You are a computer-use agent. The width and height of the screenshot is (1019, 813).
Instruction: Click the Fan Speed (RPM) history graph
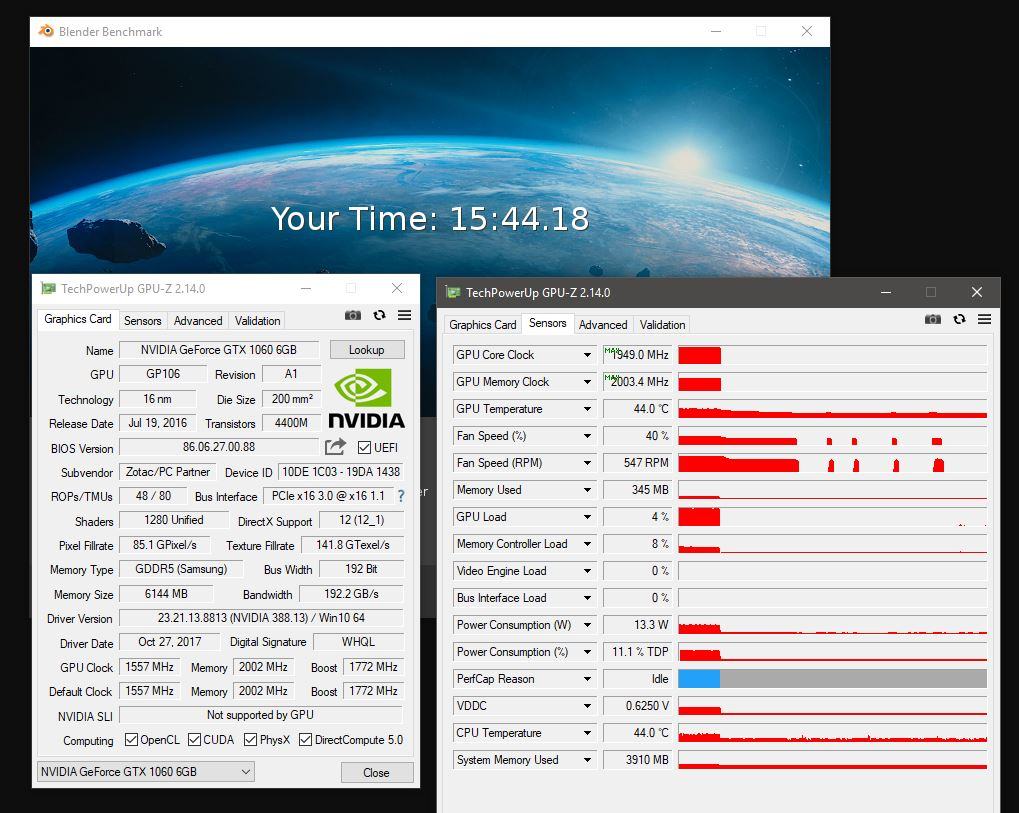pyautogui.click(x=832, y=463)
